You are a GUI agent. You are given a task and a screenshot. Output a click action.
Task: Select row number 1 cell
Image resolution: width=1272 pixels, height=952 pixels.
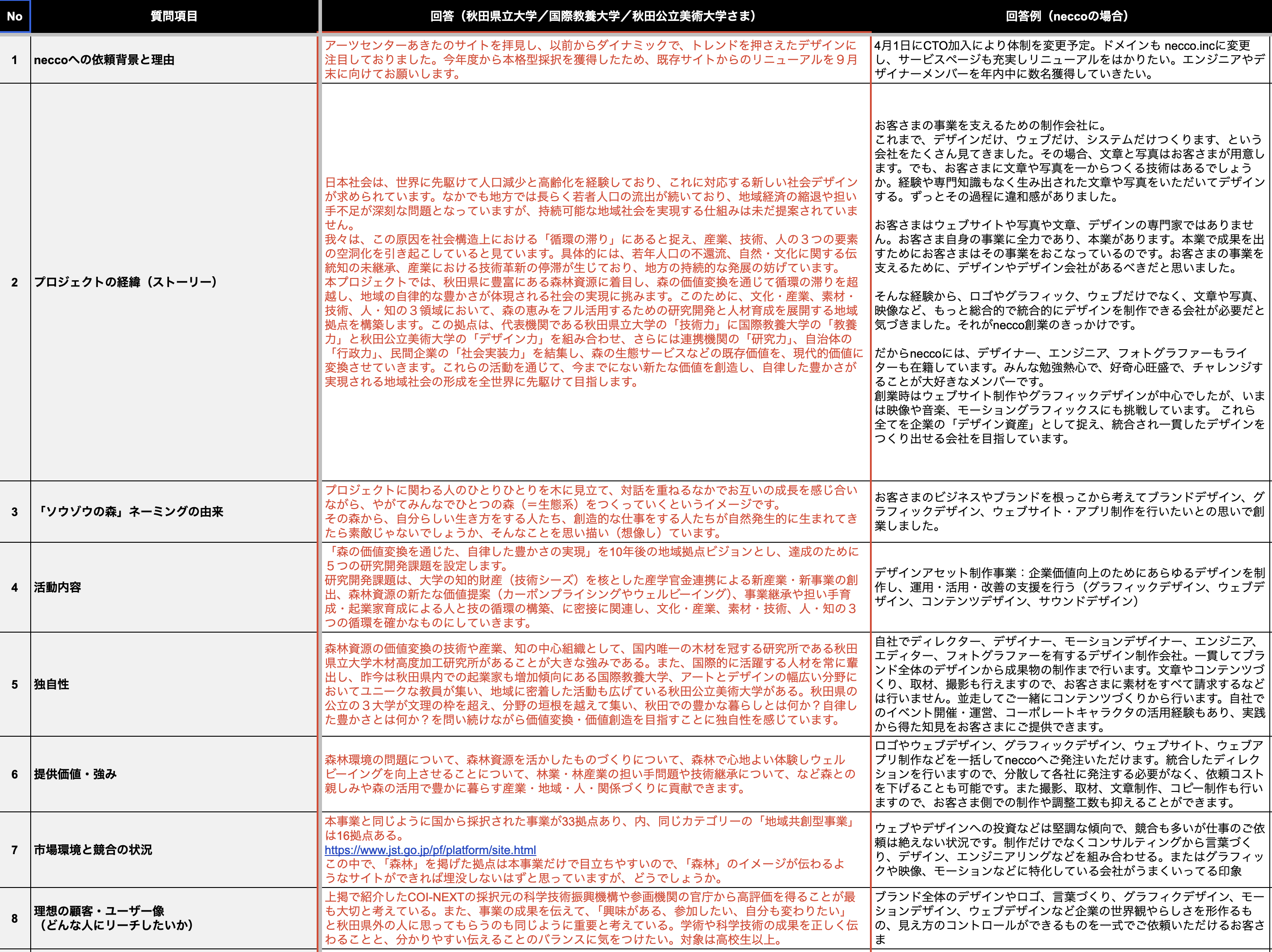coord(15,60)
